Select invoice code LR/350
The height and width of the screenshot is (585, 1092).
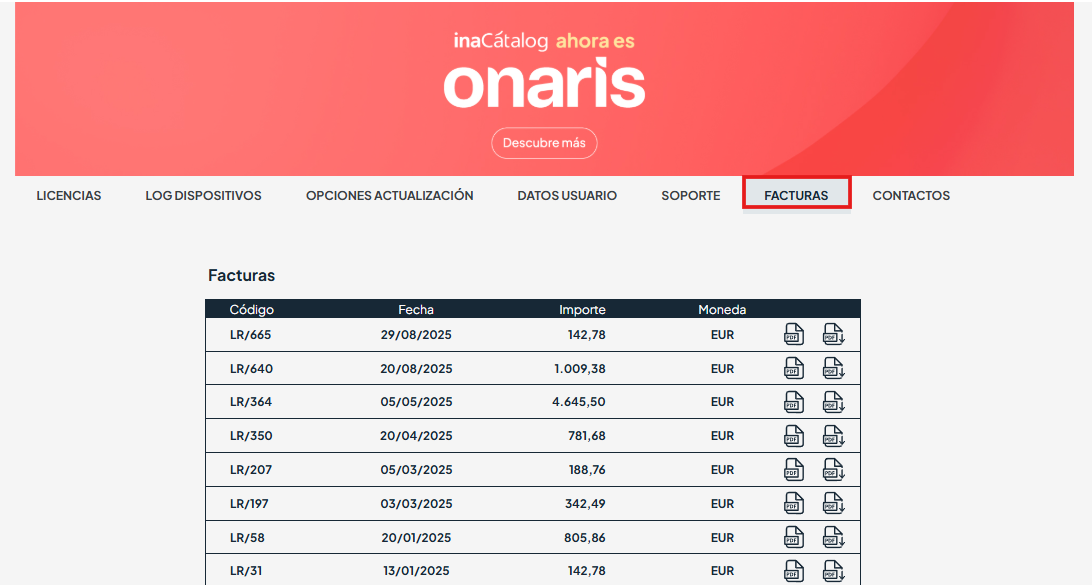251,436
